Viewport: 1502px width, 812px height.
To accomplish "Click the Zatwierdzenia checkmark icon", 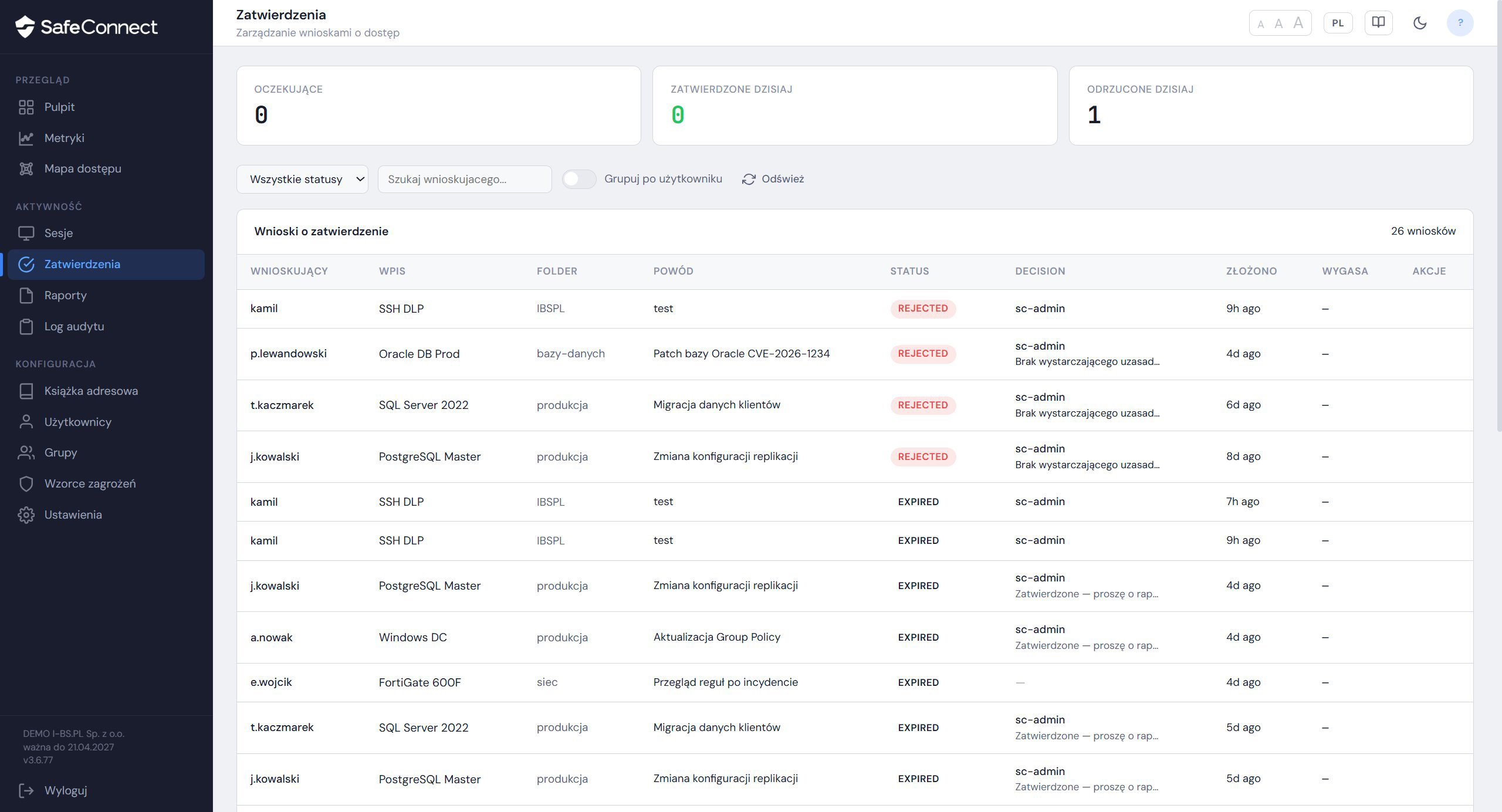I will 26,265.
